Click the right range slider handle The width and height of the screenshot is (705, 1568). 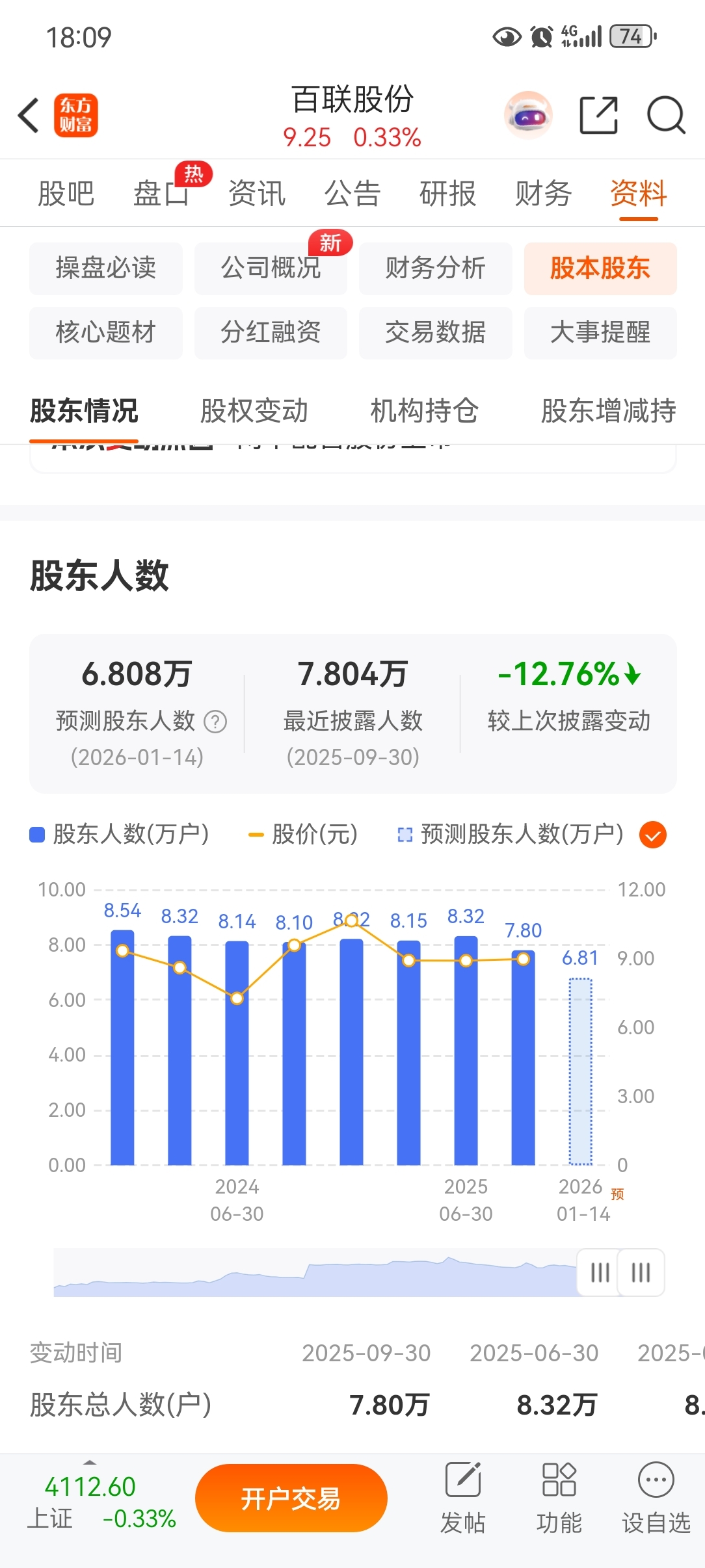pos(641,1272)
